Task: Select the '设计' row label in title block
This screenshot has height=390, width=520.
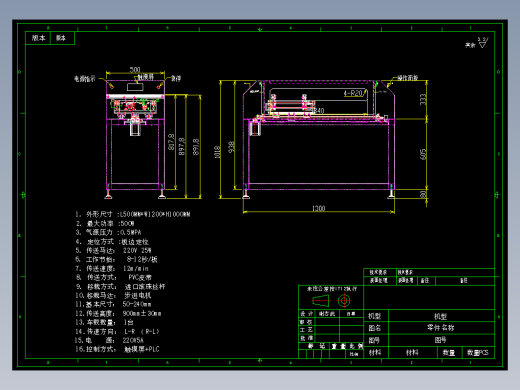Action: [306, 314]
